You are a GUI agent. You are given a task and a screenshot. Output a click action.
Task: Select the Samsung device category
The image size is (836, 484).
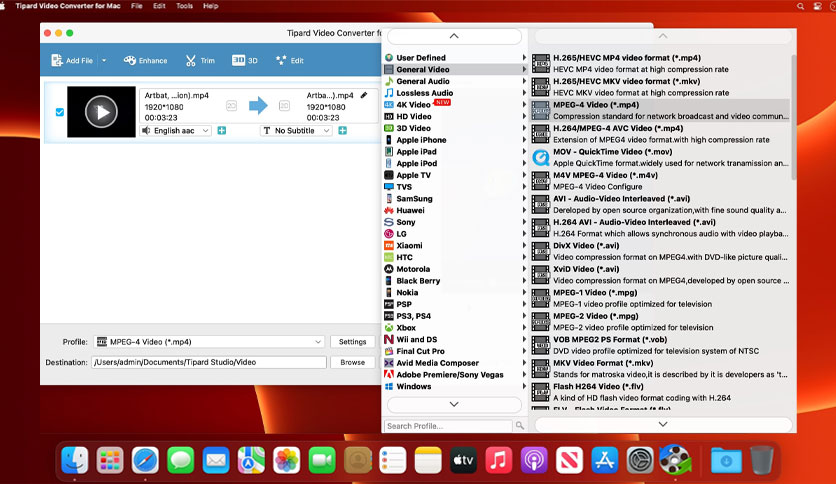[x=455, y=198]
